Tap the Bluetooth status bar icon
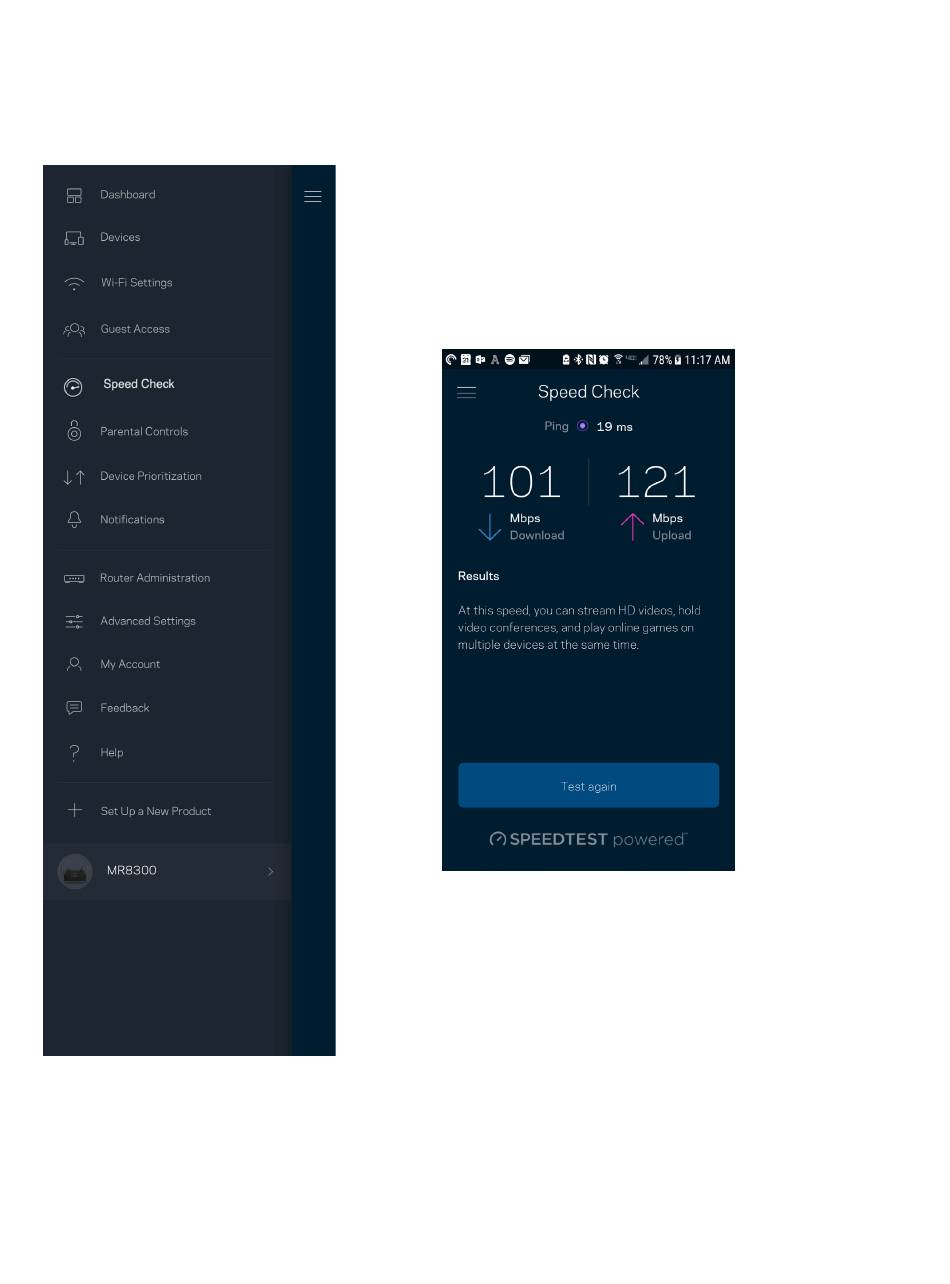The height and width of the screenshot is (1284, 950). pos(577,360)
